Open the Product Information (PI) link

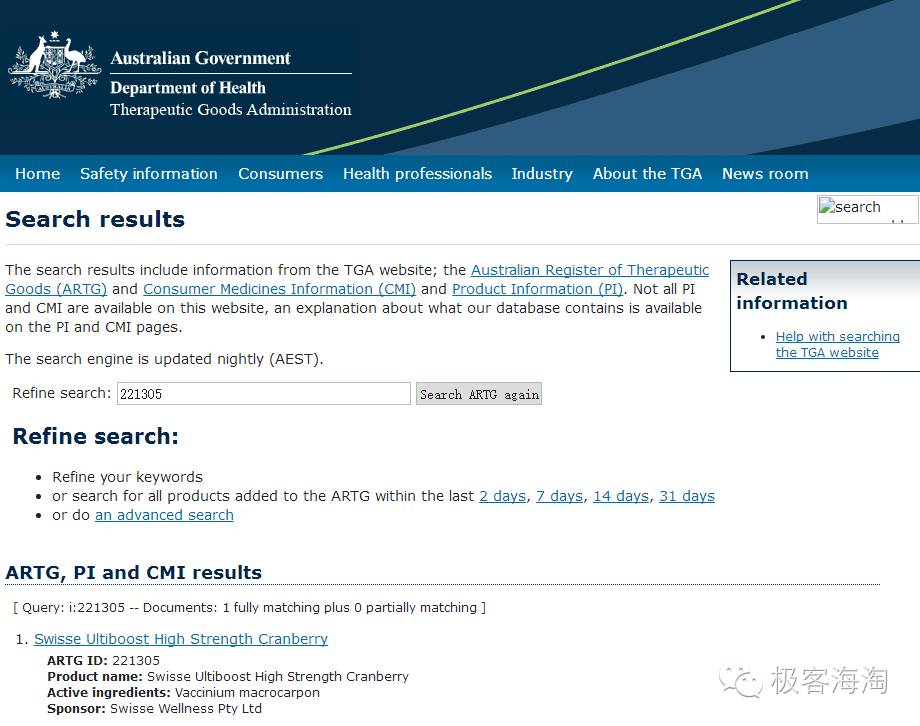coord(537,289)
